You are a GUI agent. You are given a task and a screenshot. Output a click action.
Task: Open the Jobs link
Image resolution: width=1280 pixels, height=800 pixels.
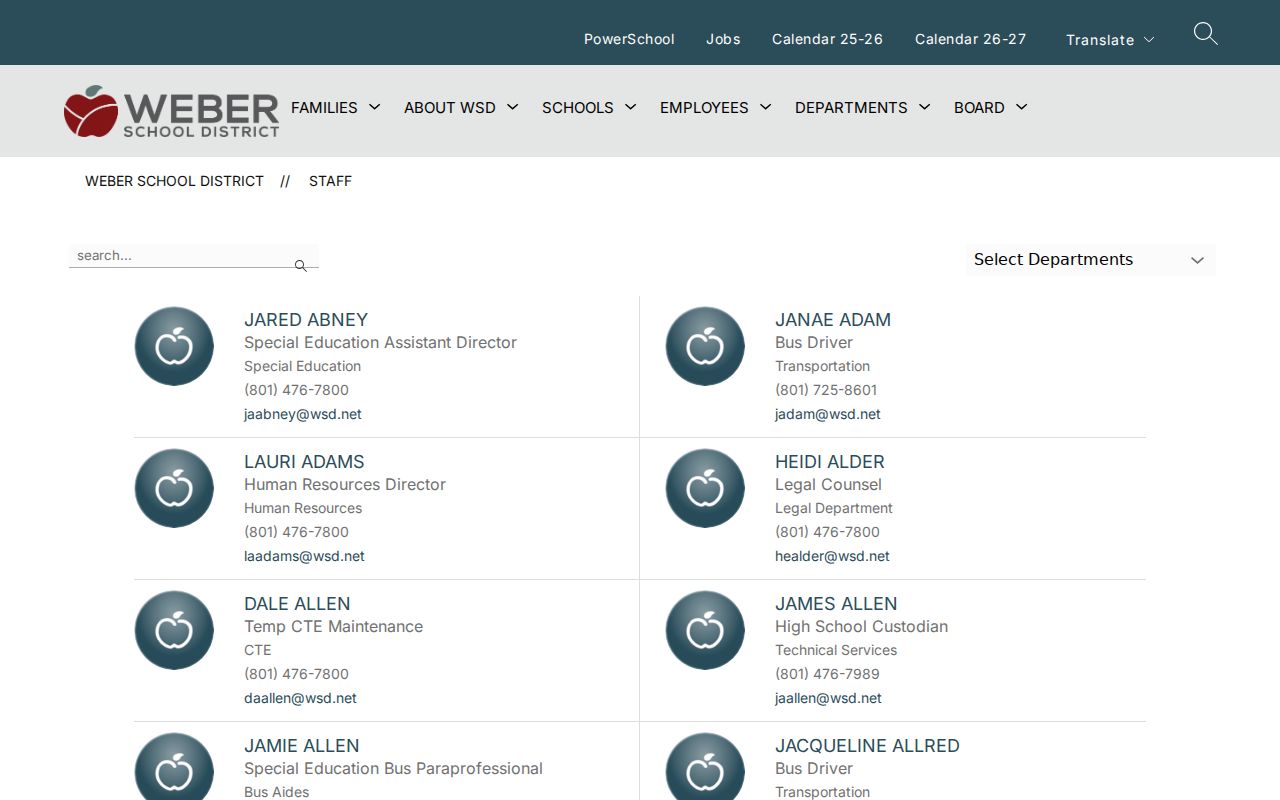(x=723, y=39)
